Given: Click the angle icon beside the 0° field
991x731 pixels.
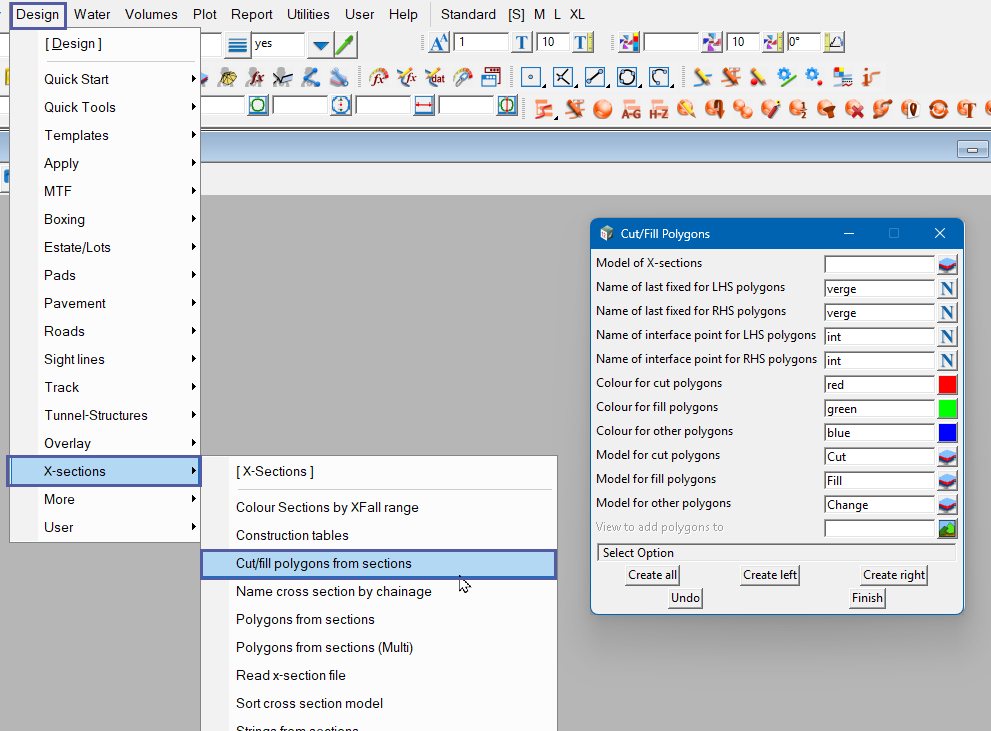Looking at the screenshot, I should [x=834, y=43].
